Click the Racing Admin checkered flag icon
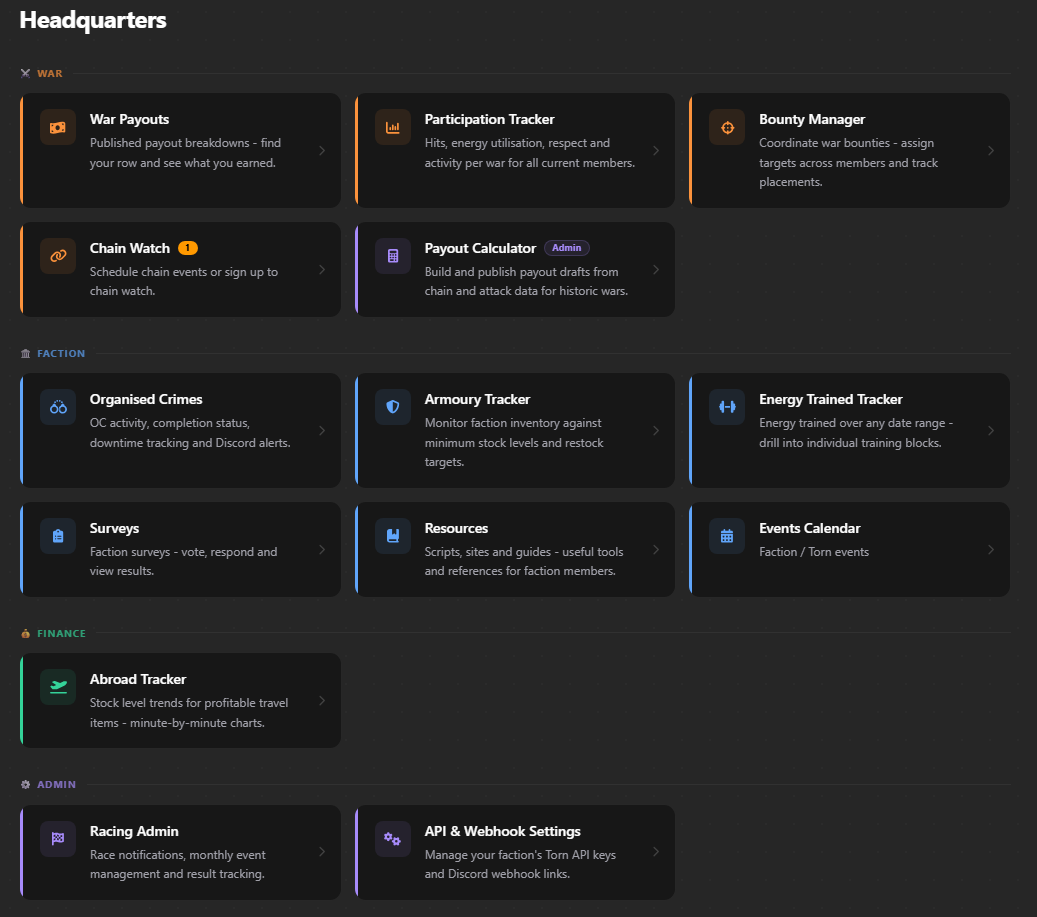This screenshot has height=917, width=1037. 58,839
